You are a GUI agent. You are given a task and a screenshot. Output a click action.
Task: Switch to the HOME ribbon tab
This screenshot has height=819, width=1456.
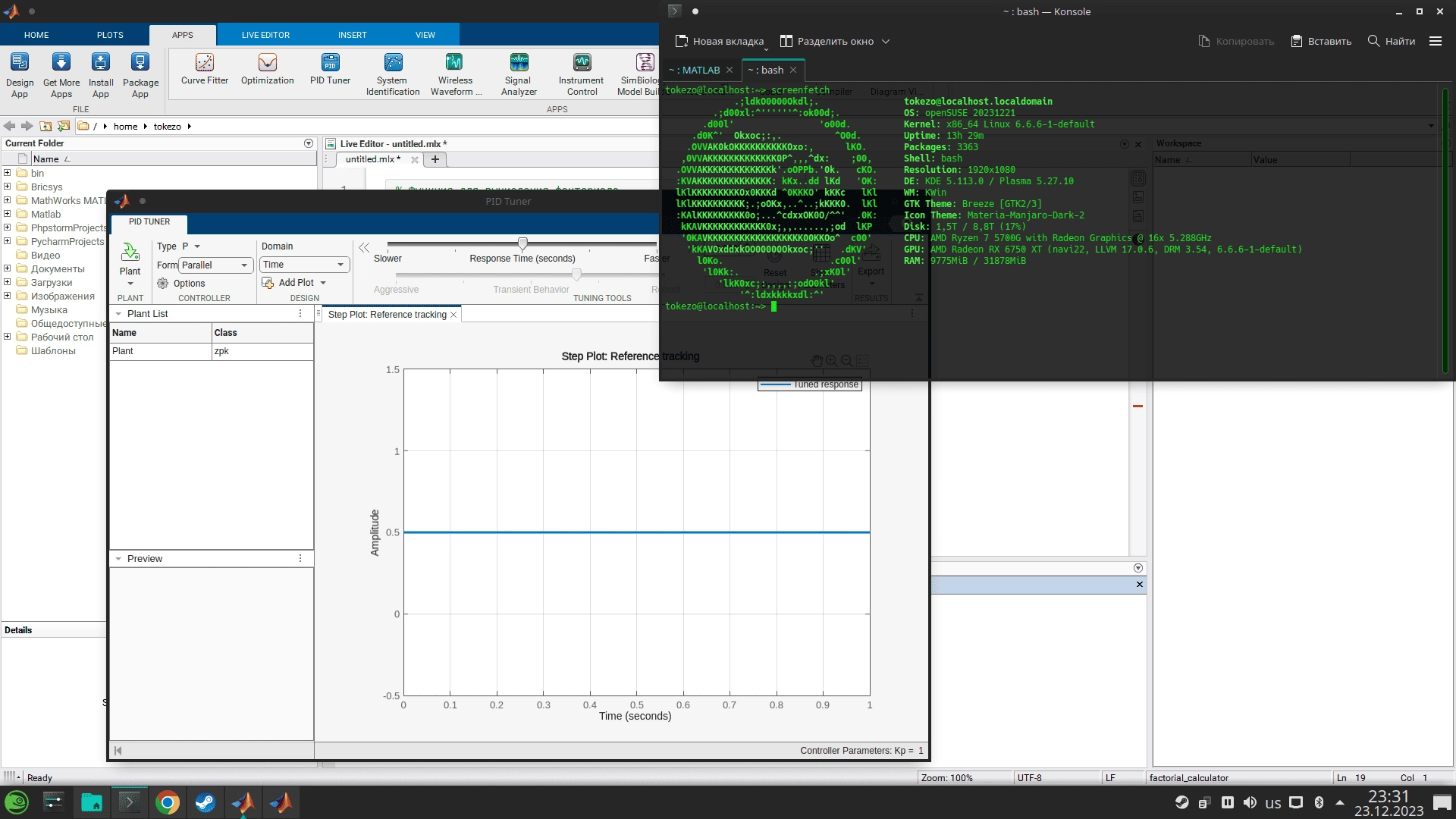pos(36,35)
